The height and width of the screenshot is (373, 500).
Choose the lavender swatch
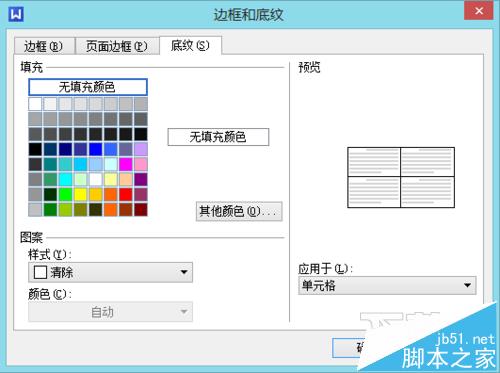click(x=141, y=149)
